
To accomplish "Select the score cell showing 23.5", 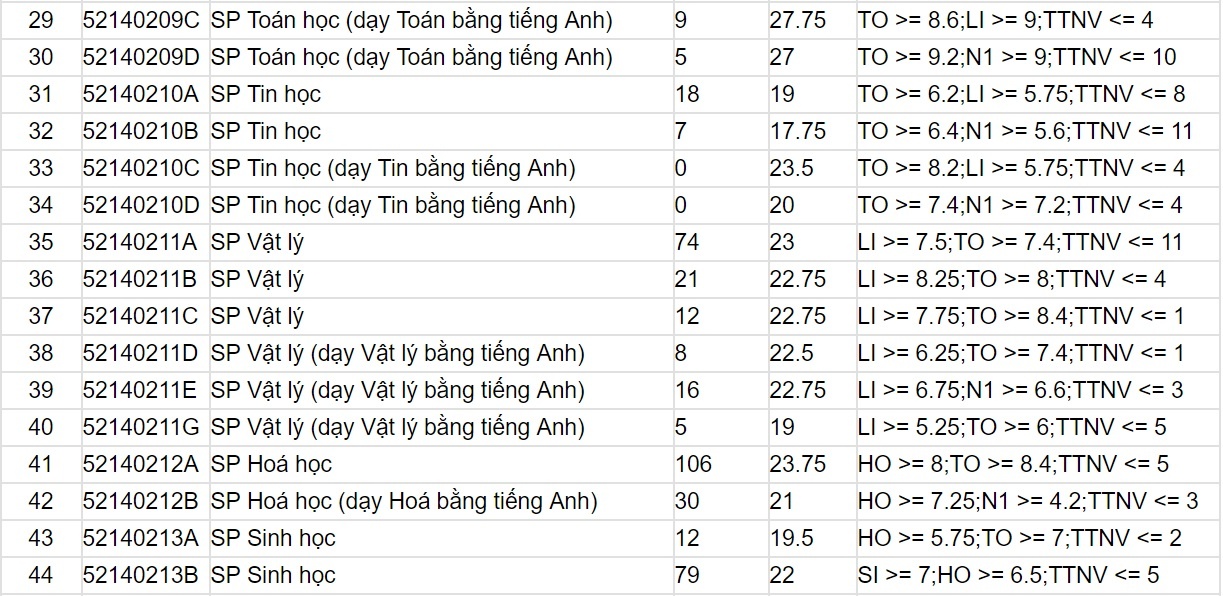I will [811, 168].
